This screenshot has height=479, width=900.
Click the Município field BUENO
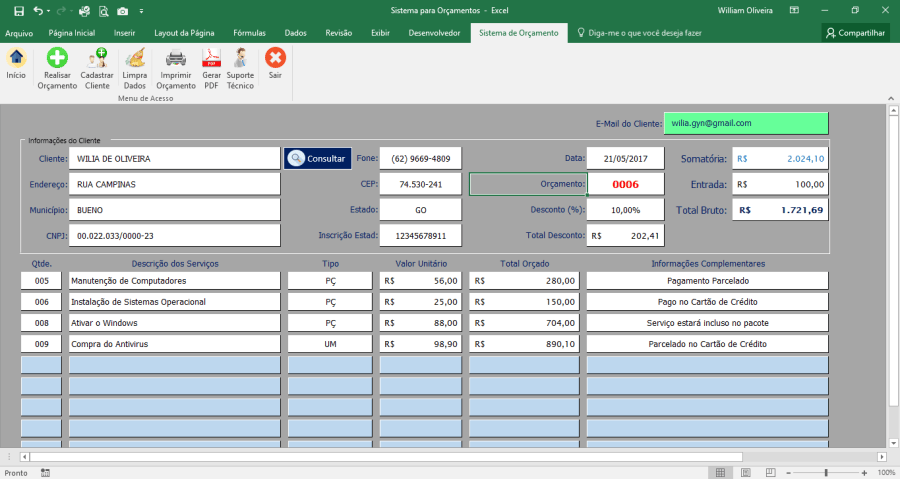pyautogui.click(x=174, y=210)
